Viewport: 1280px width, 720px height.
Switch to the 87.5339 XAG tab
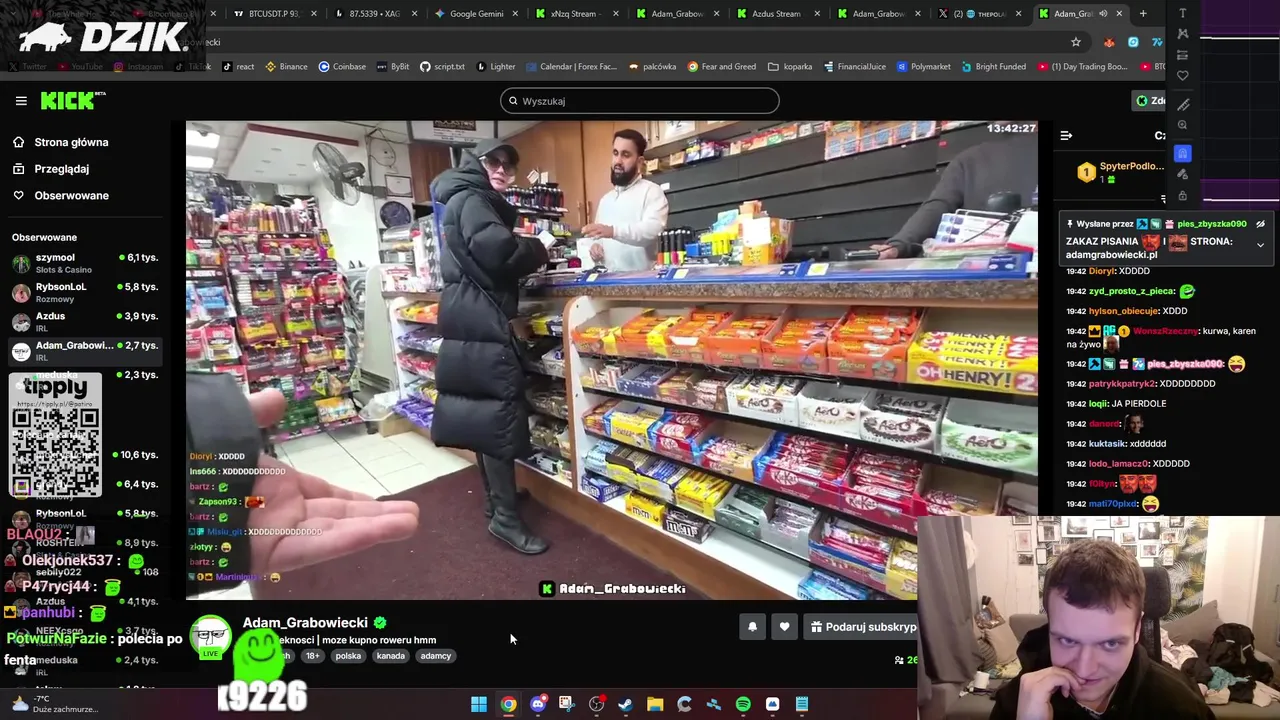tap(375, 14)
